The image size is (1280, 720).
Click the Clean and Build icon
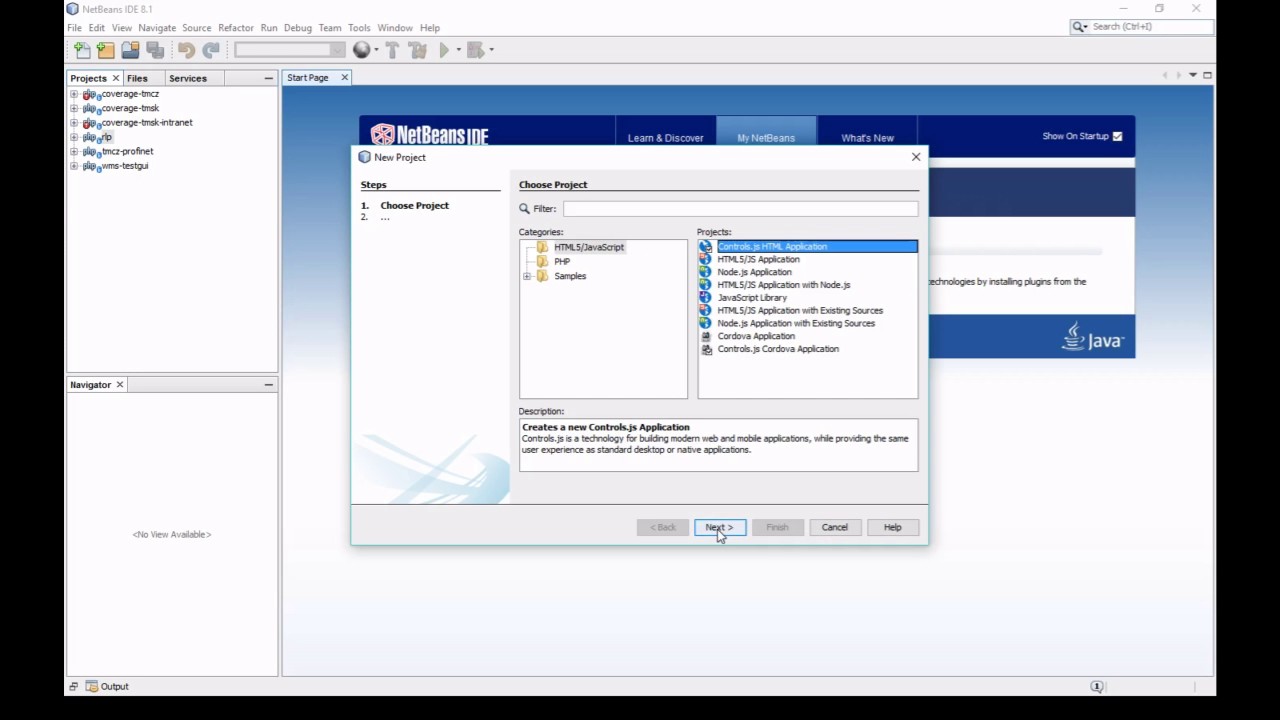tap(418, 50)
